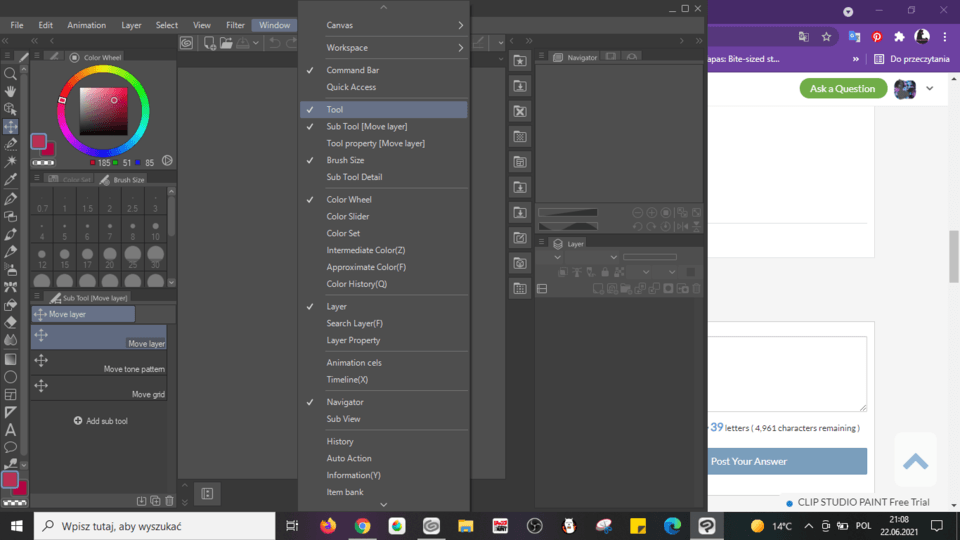Expand the Workspace submenu
The width and height of the screenshot is (960, 540).
(x=384, y=48)
